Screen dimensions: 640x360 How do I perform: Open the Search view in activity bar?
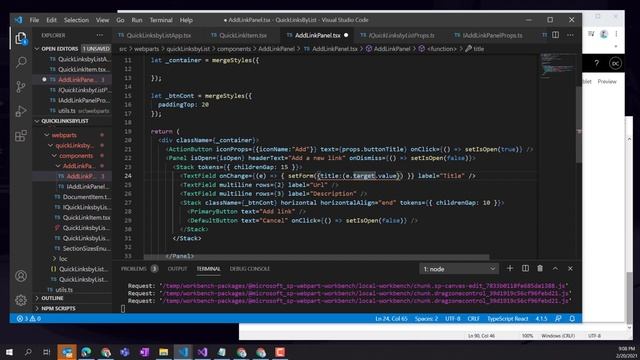coord(21,62)
